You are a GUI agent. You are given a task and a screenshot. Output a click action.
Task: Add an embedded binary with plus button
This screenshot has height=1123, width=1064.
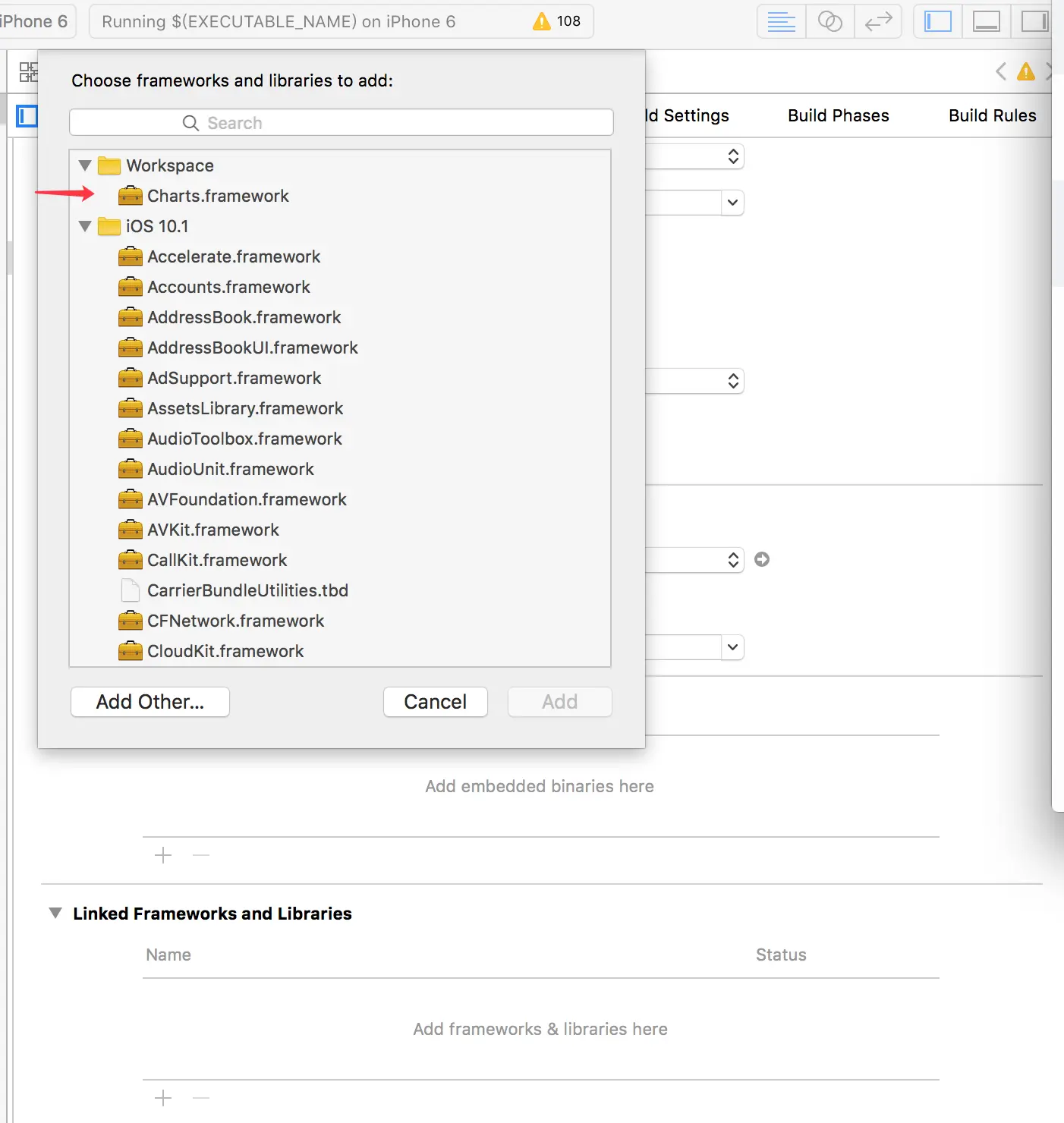(163, 855)
